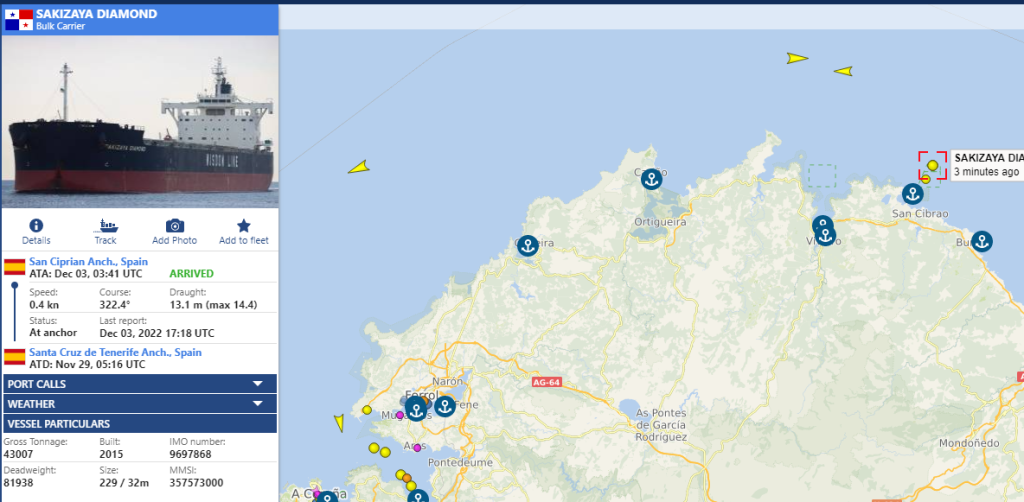Expand the PORT CALLS section
The height and width of the screenshot is (502, 1024).
(139, 384)
